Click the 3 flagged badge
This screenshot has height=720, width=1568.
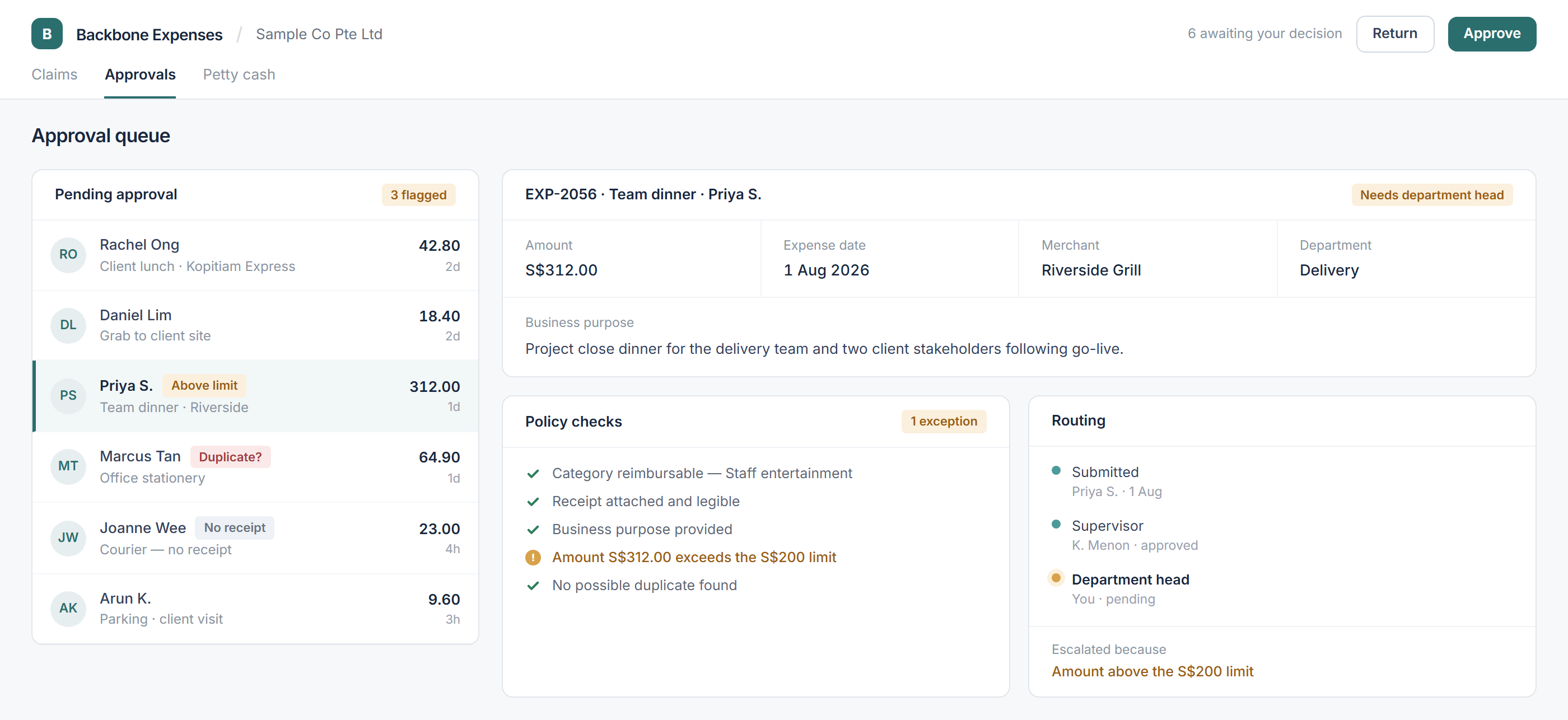(418, 195)
